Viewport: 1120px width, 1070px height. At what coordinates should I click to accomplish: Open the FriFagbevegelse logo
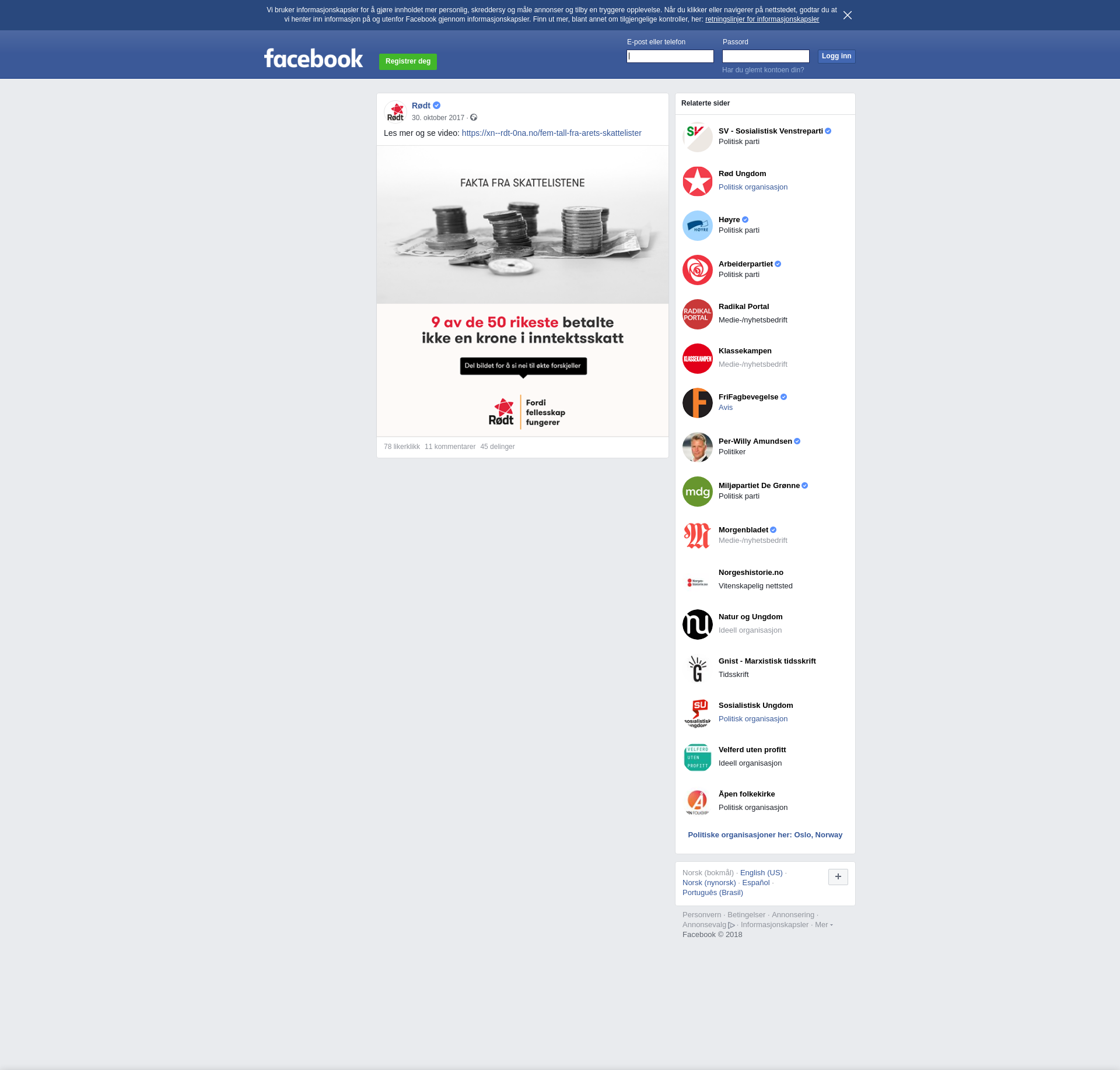698,403
